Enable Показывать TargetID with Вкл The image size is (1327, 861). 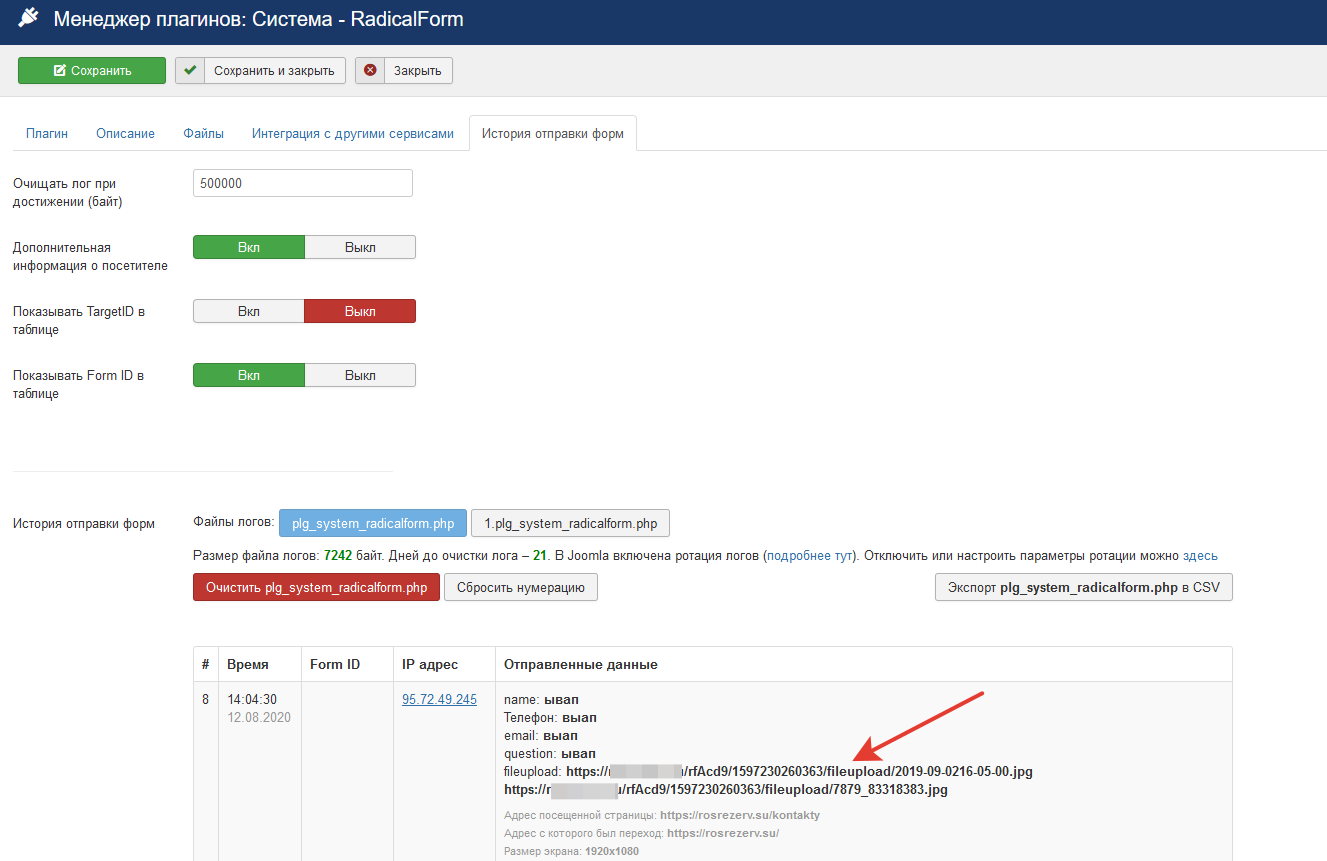tap(249, 312)
